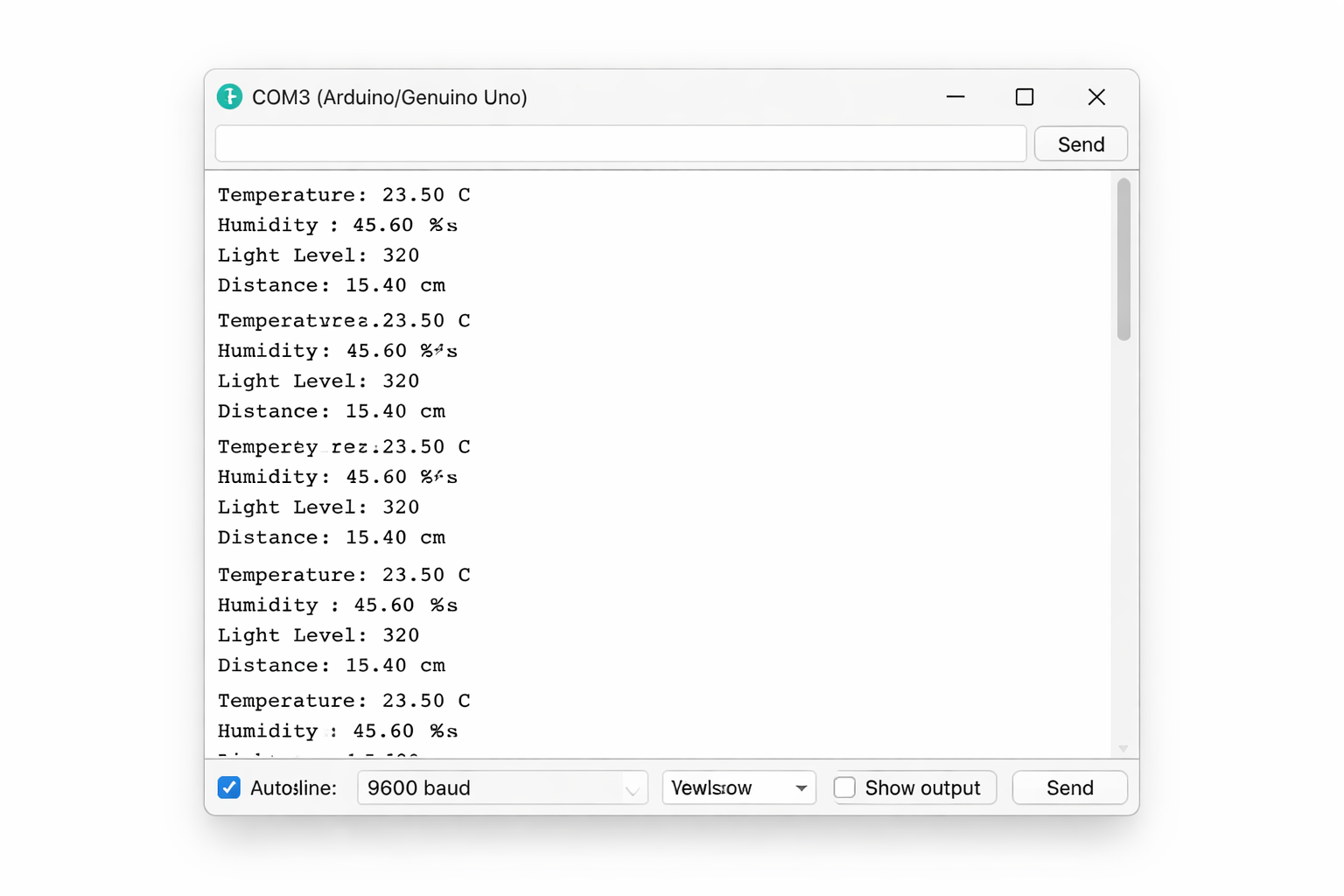Viewport: 1344px width, 896px height.
Task: Click the chevron on the 9600 baud selector
Action: pos(632,789)
